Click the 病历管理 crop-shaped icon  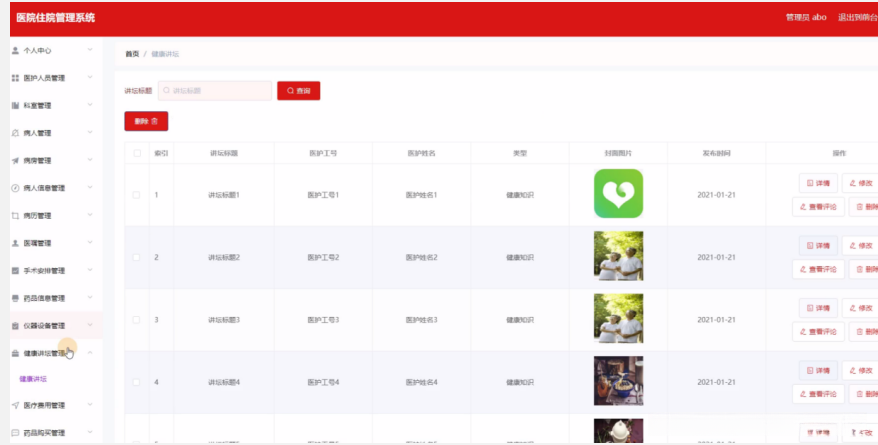pyautogui.click(x=15, y=216)
